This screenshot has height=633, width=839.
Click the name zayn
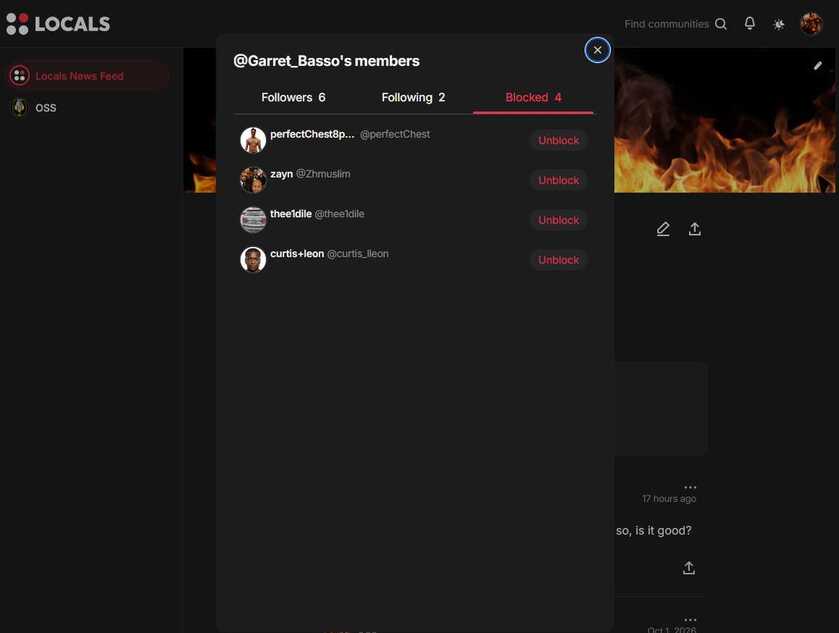coord(281,174)
